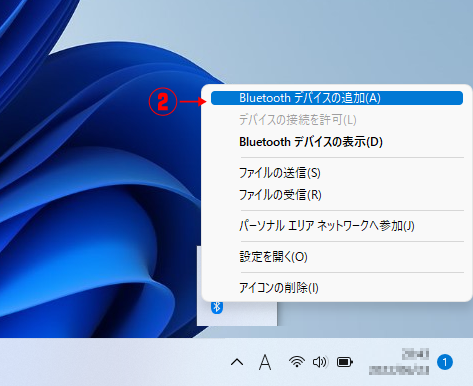Open Wi-Fi network status icon
The height and width of the screenshot is (386, 473).
pos(297,362)
